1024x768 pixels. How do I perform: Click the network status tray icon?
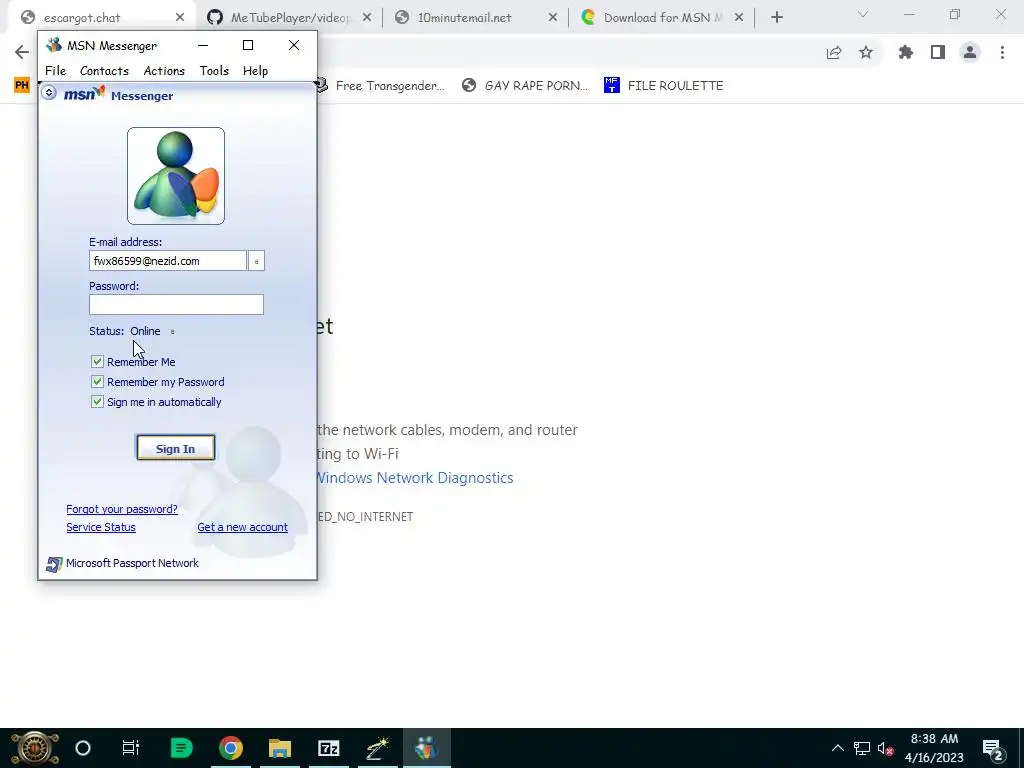coord(862,748)
